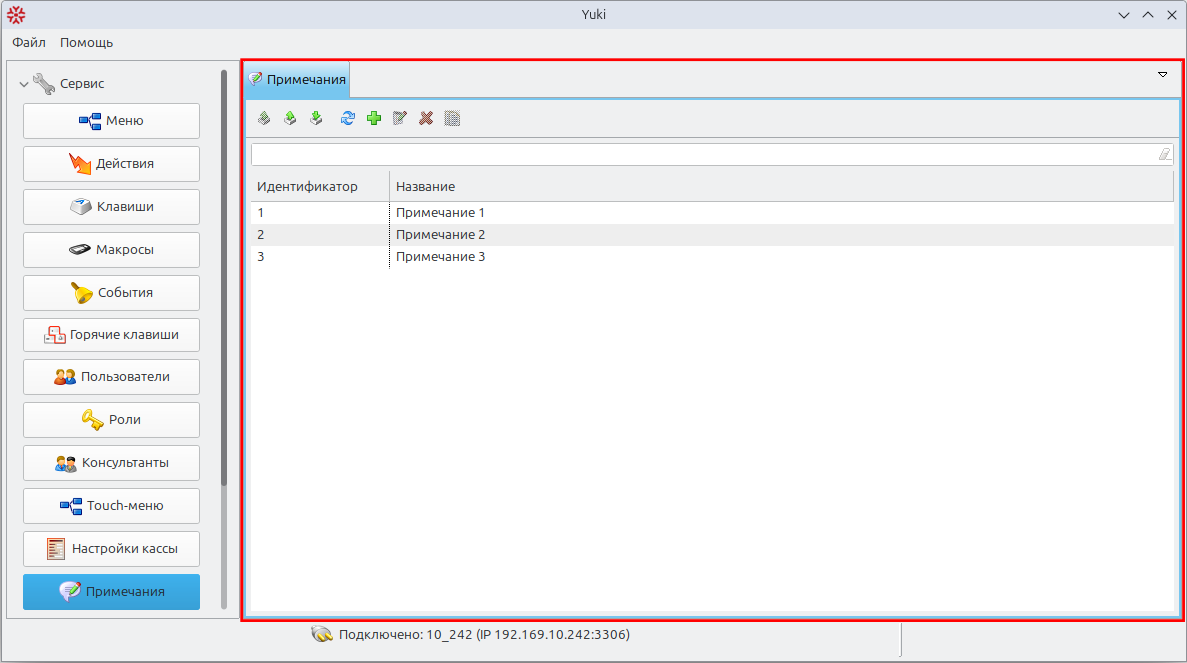This screenshot has width=1187, height=663.
Task: Open the Горячие клавиши section
Action: point(111,335)
